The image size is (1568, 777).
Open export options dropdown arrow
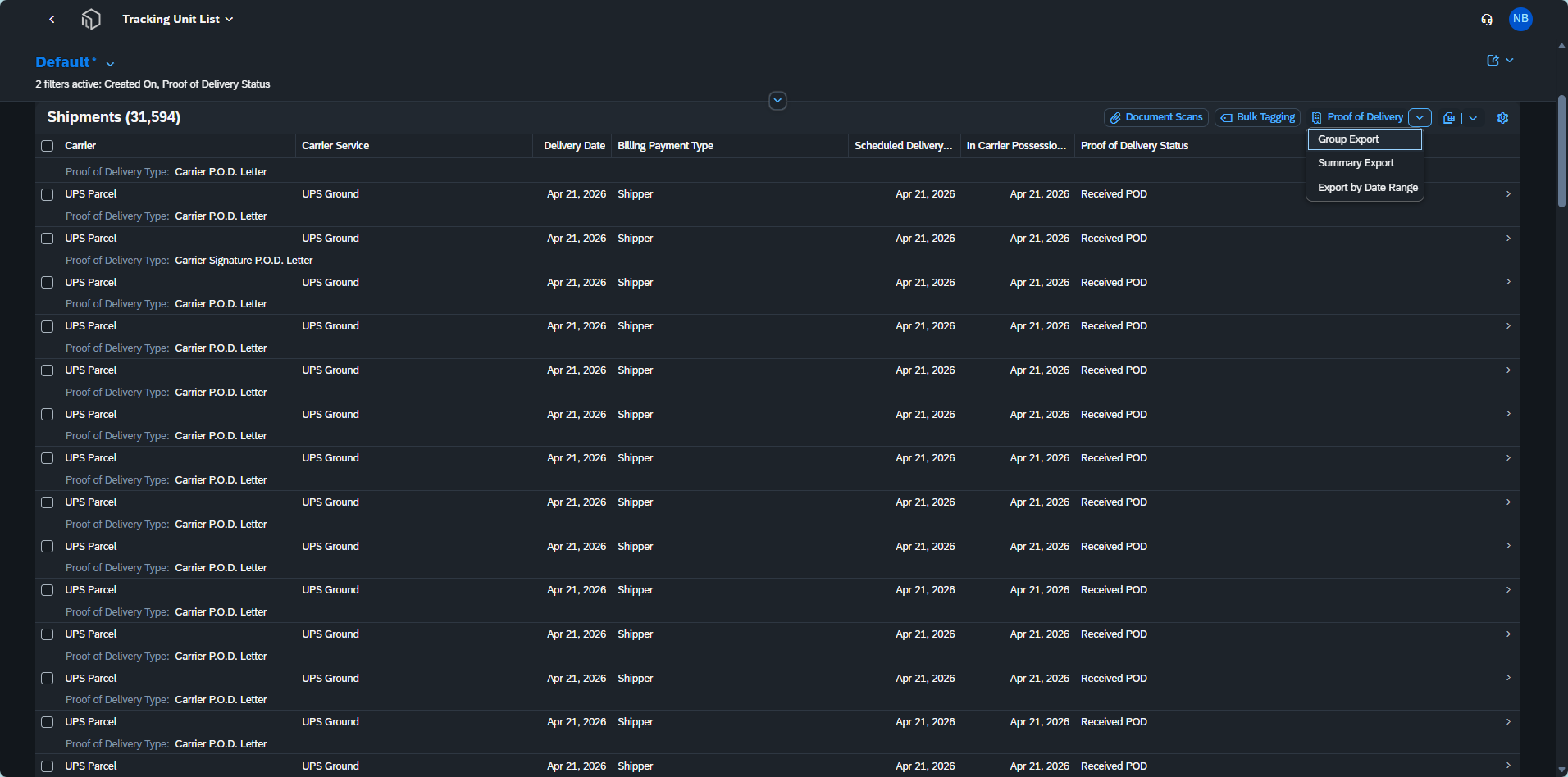click(1473, 118)
